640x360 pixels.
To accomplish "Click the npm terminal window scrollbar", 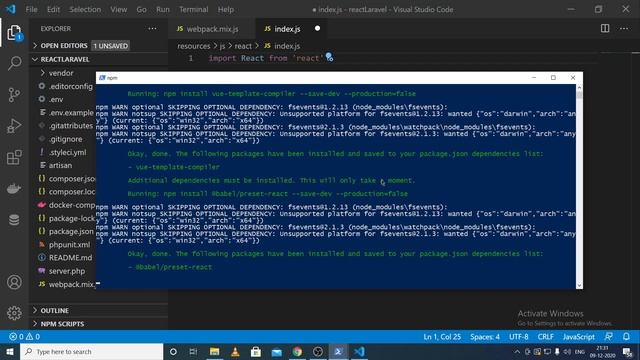I will [579, 186].
